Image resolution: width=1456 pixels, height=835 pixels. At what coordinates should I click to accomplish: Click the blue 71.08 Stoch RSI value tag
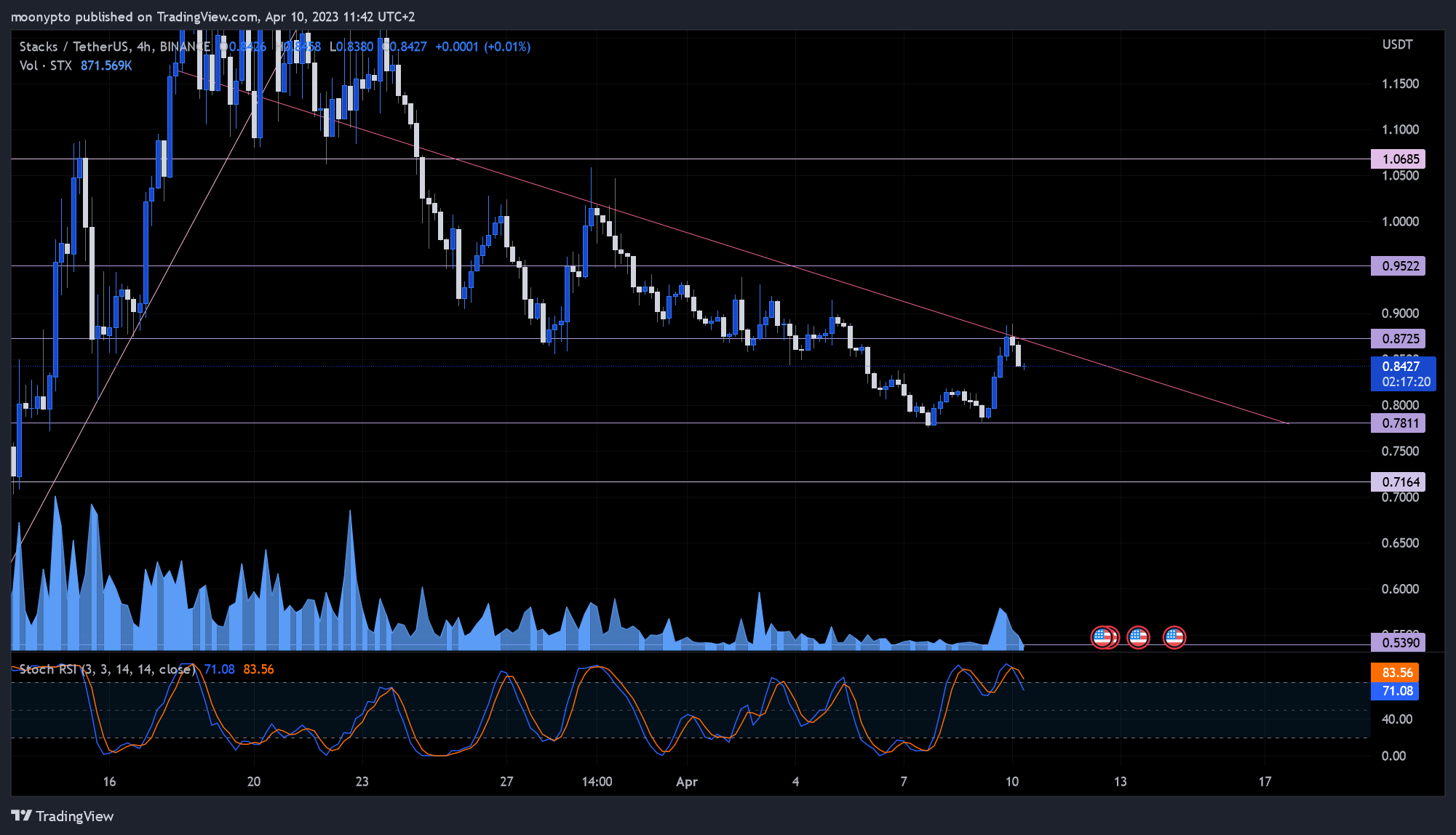point(1395,691)
